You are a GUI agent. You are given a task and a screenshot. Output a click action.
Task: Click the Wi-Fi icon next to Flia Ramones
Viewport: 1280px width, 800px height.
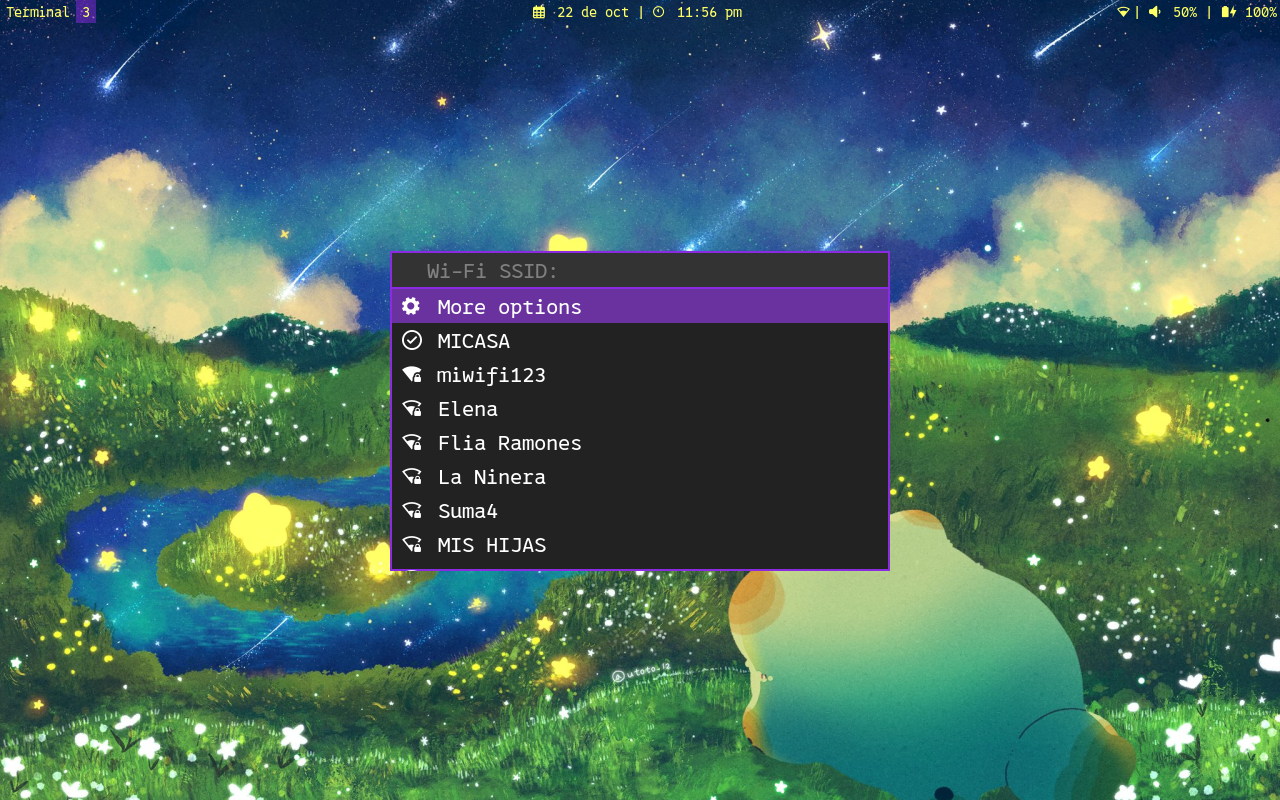pos(412,442)
